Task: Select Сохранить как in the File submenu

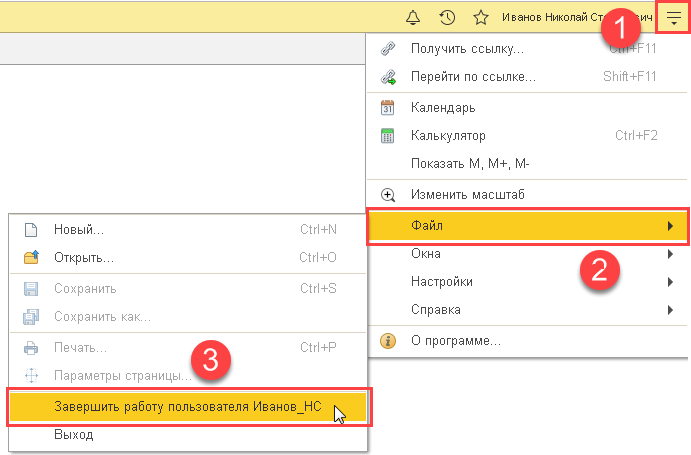Action: point(188,317)
